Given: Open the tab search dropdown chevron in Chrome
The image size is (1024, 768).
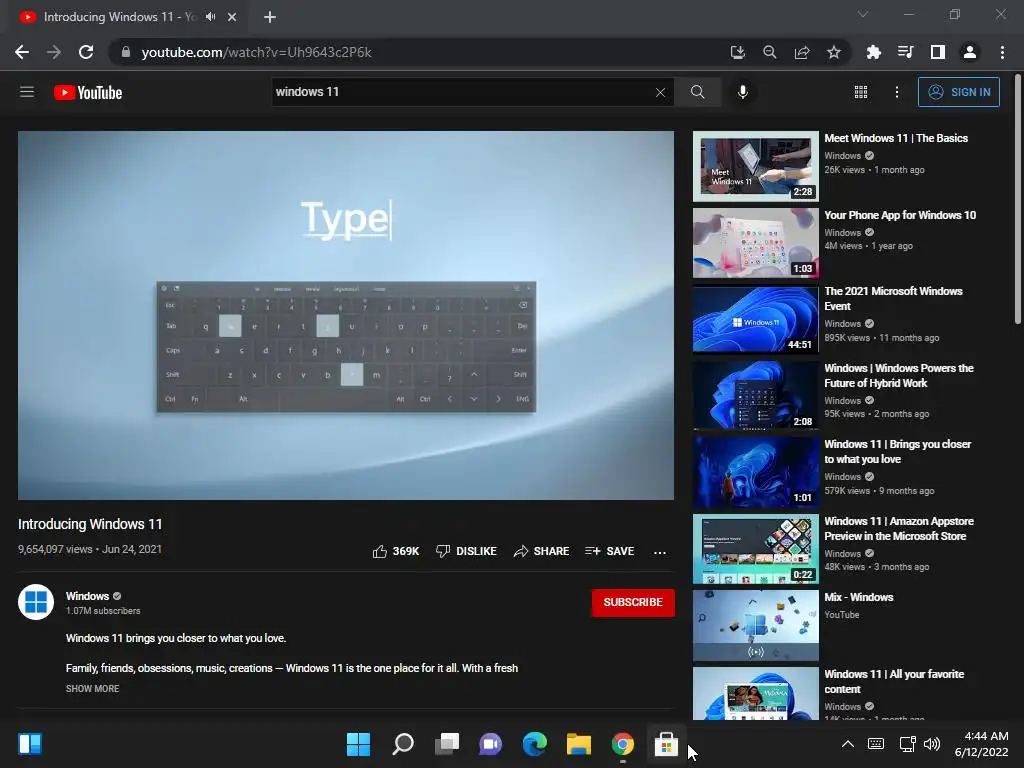Looking at the screenshot, I should pyautogui.click(x=863, y=14).
